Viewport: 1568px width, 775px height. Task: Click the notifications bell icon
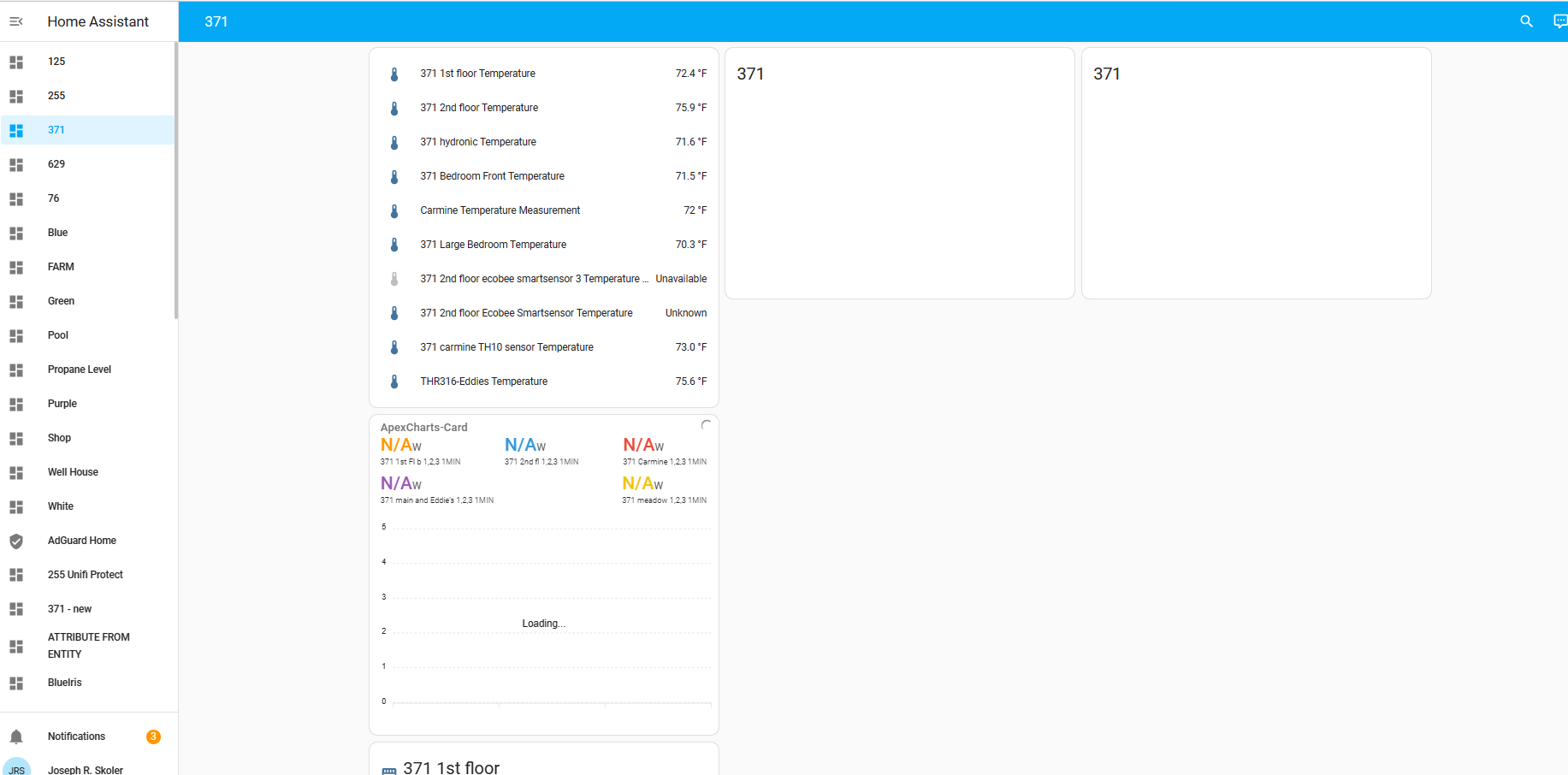(x=16, y=736)
